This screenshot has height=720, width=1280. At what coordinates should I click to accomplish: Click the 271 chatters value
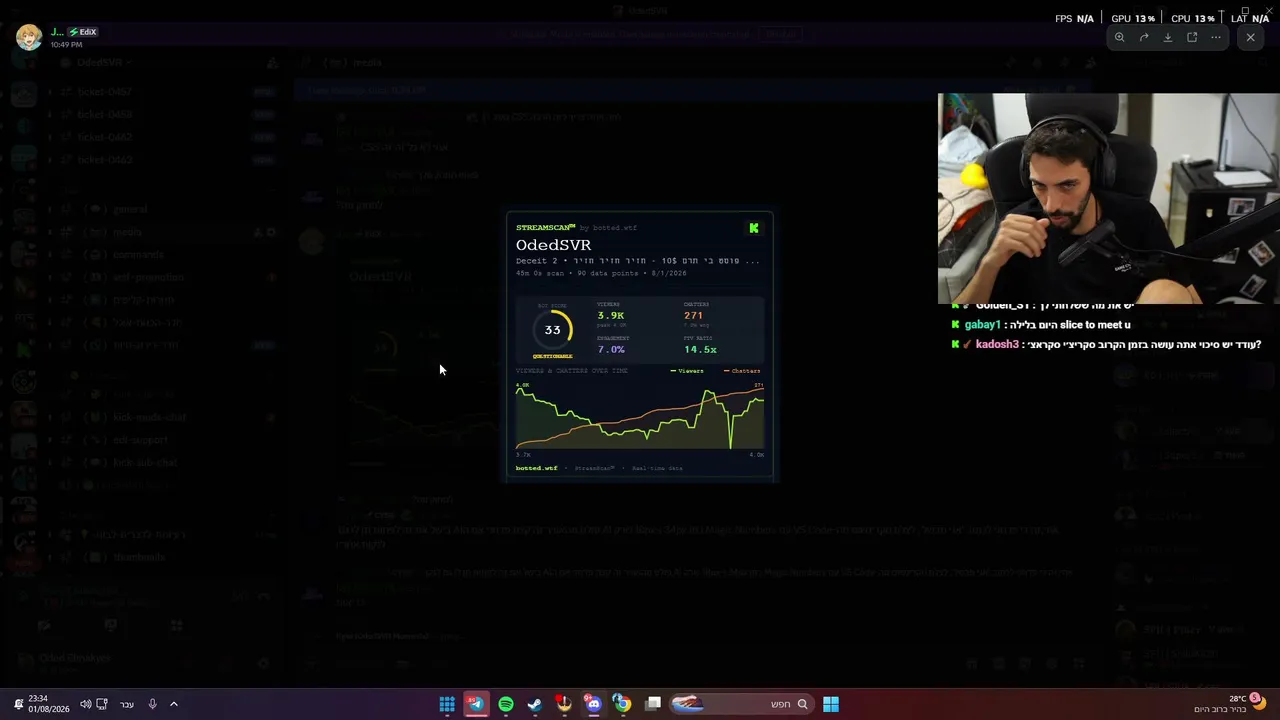pyautogui.click(x=693, y=316)
